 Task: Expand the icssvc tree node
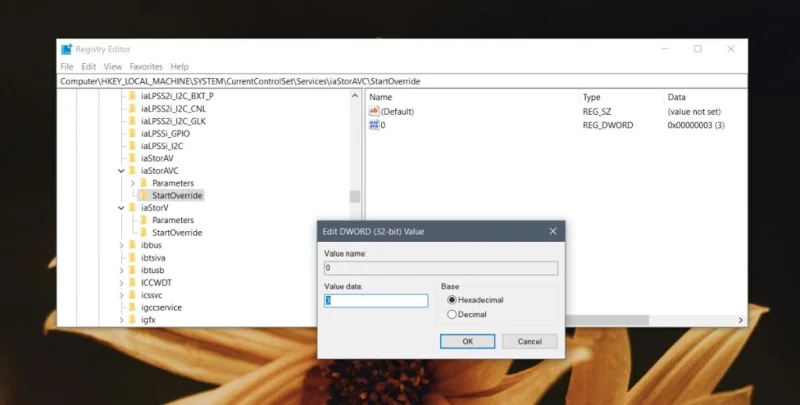click(x=121, y=295)
